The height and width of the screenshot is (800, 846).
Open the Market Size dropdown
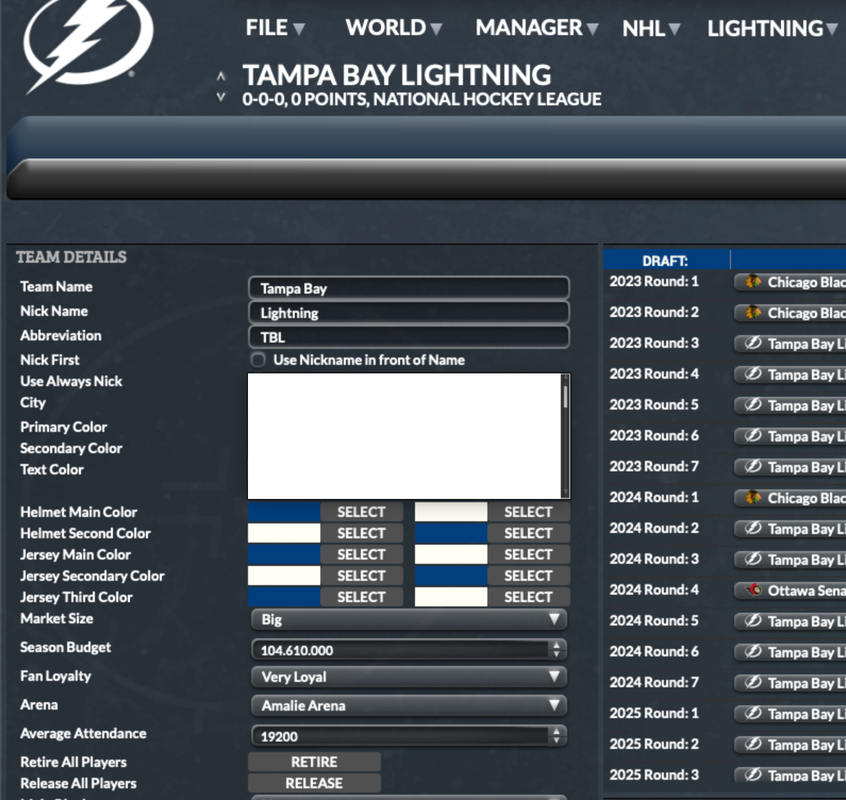tap(409, 619)
